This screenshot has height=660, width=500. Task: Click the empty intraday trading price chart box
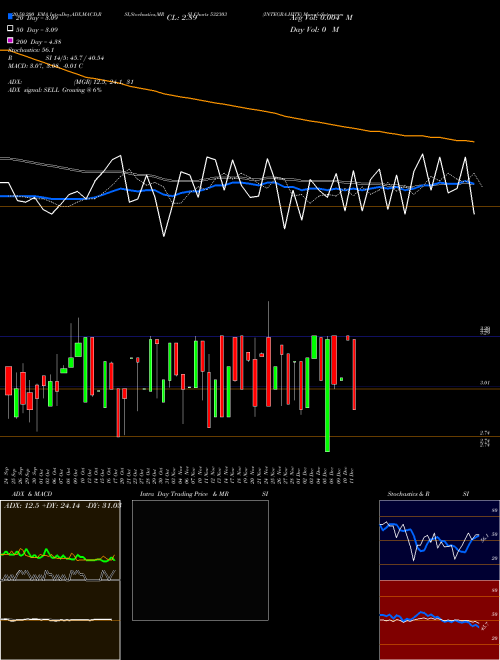[x=200, y=560]
